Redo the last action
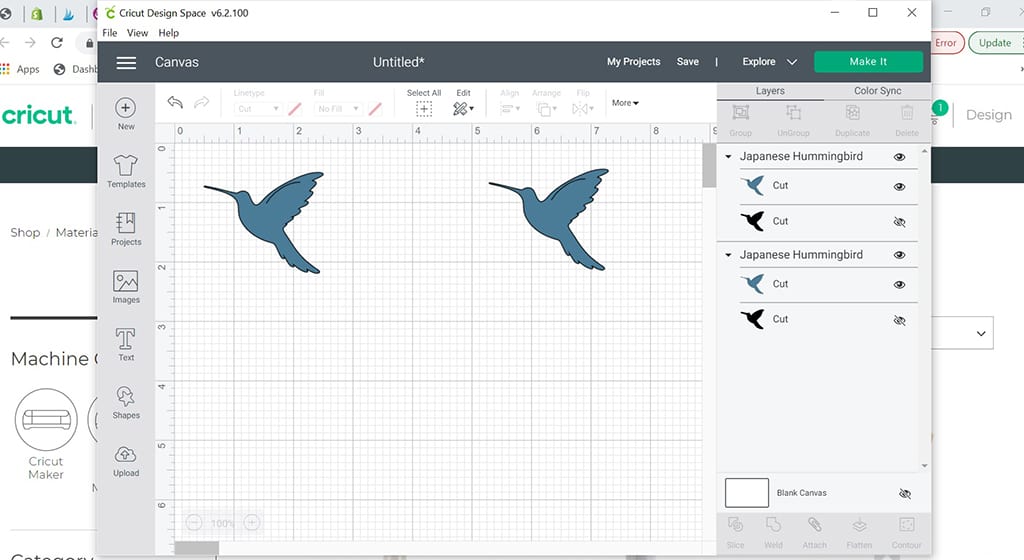1024x560 pixels. coord(202,102)
